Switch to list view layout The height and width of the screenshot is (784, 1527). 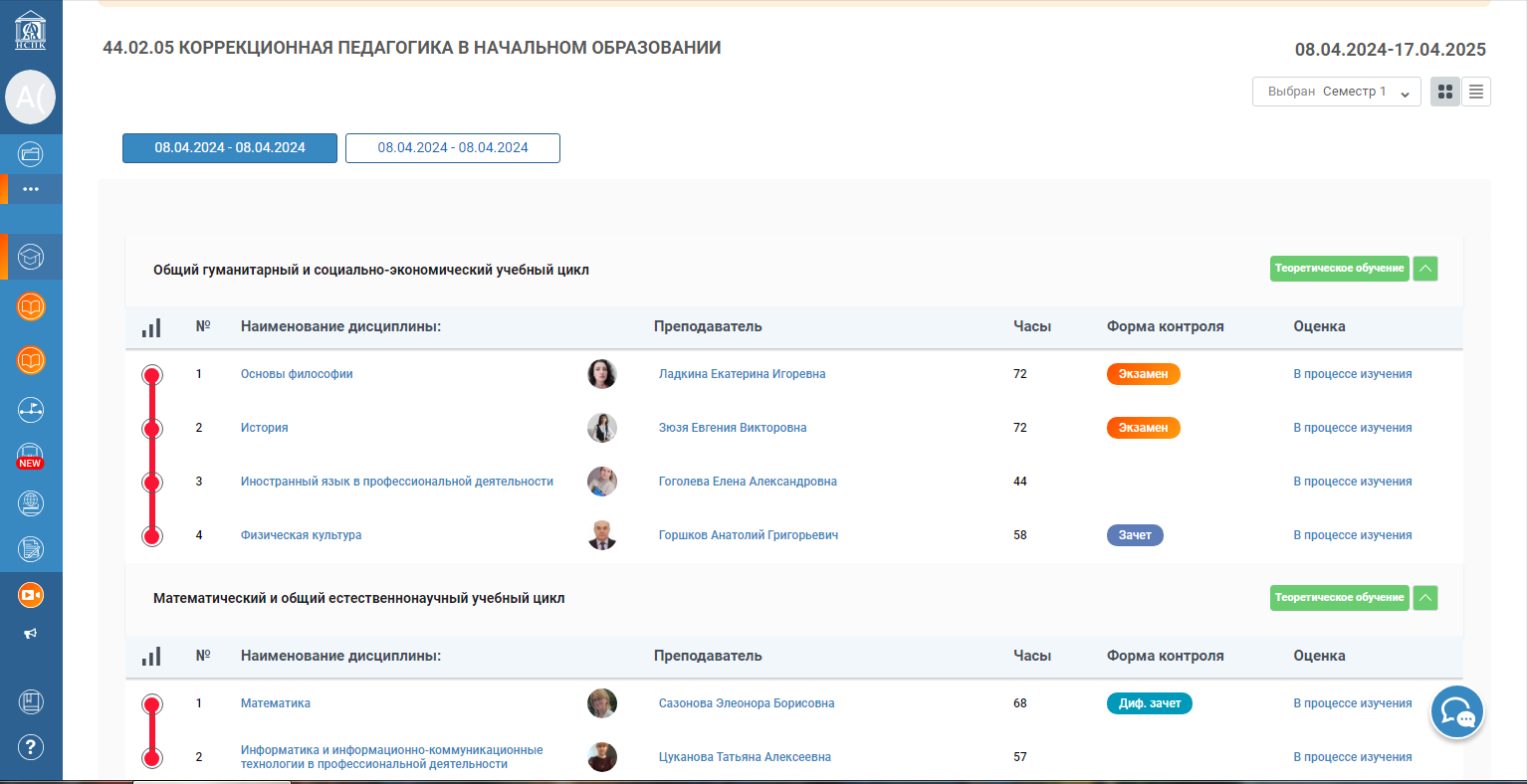[1476, 92]
